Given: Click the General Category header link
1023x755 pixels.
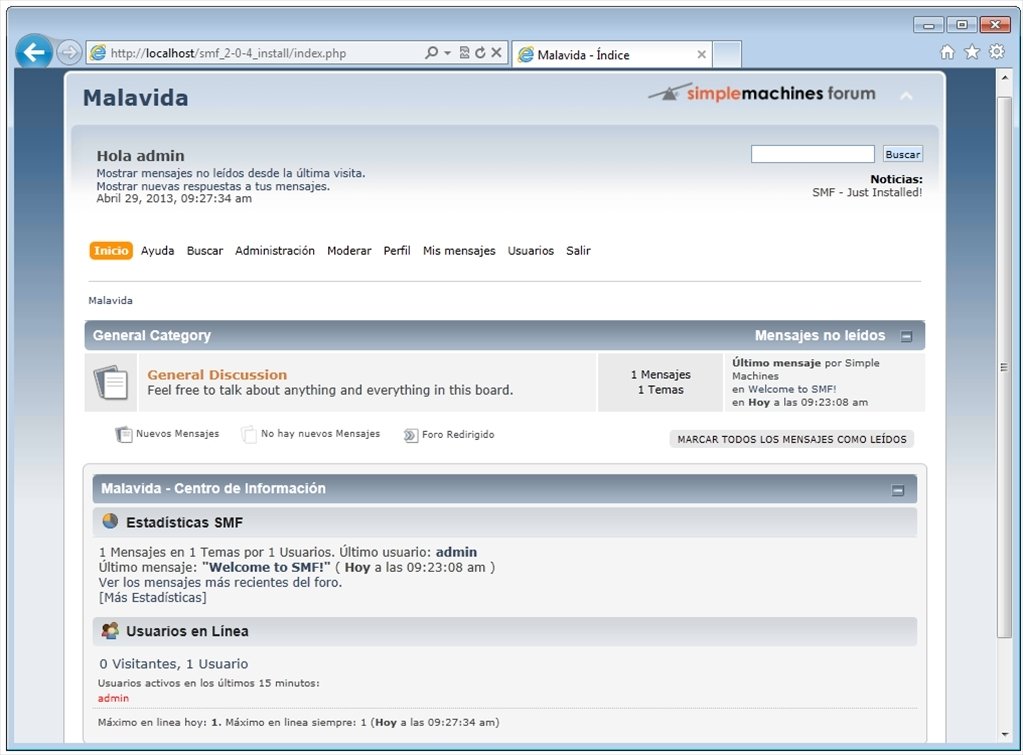Looking at the screenshot, I should 151,335.
